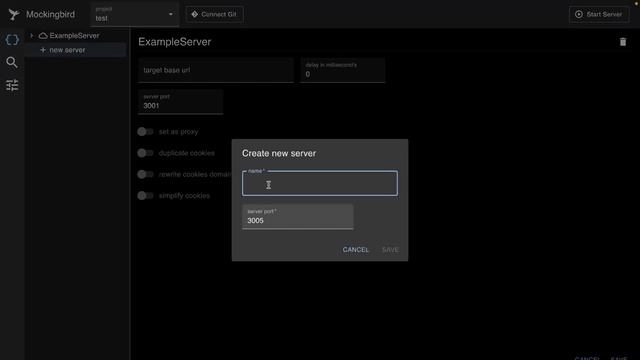Expand the ExampleServer tree node
The image size is (640, 360).
[x=31, y=36]
